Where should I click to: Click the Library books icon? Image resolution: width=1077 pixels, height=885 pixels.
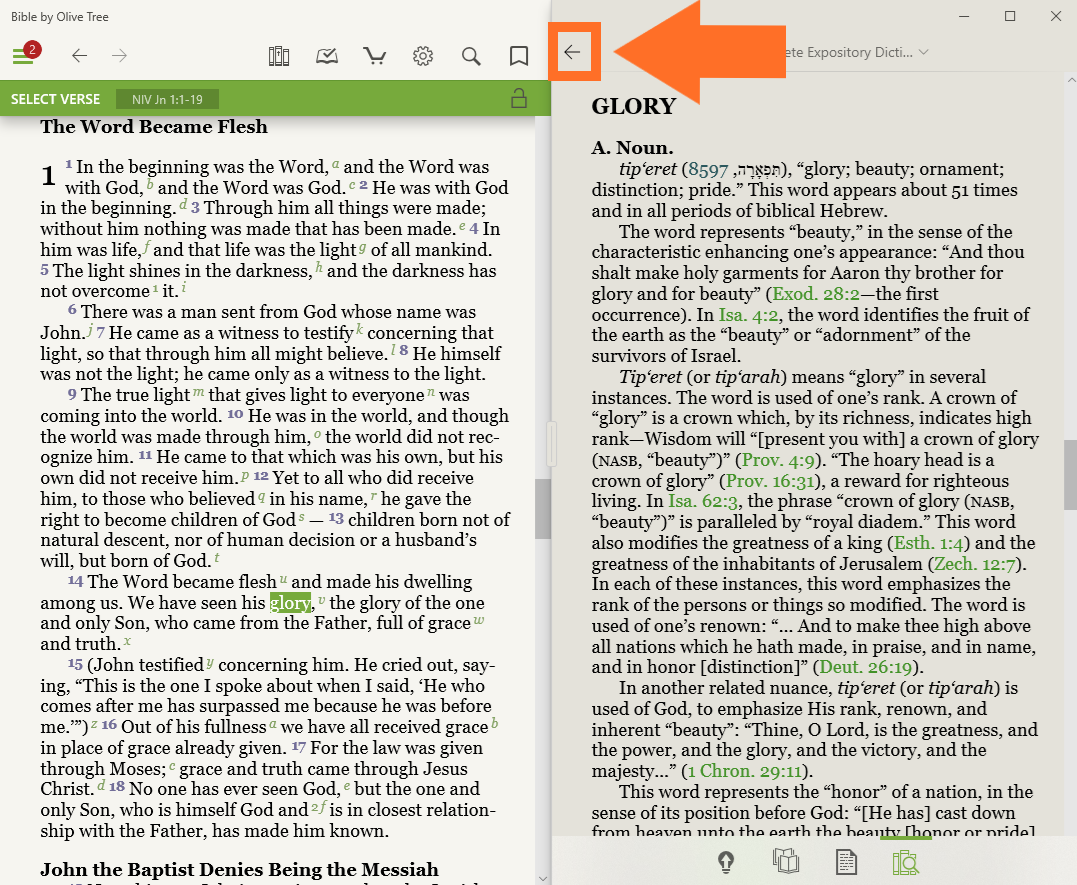point(279,56)
